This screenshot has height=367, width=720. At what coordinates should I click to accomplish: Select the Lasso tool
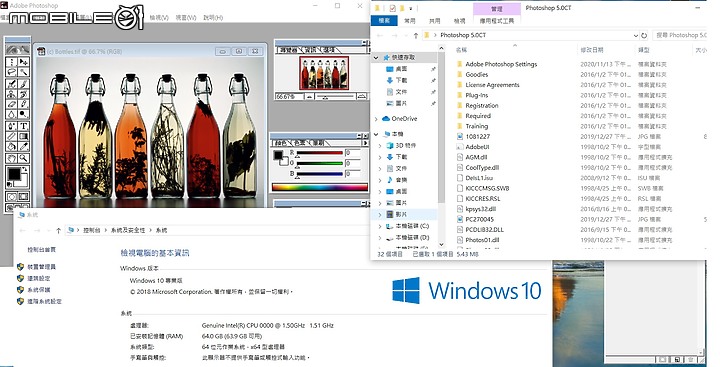pyautogui.click(x=12, y=73)
